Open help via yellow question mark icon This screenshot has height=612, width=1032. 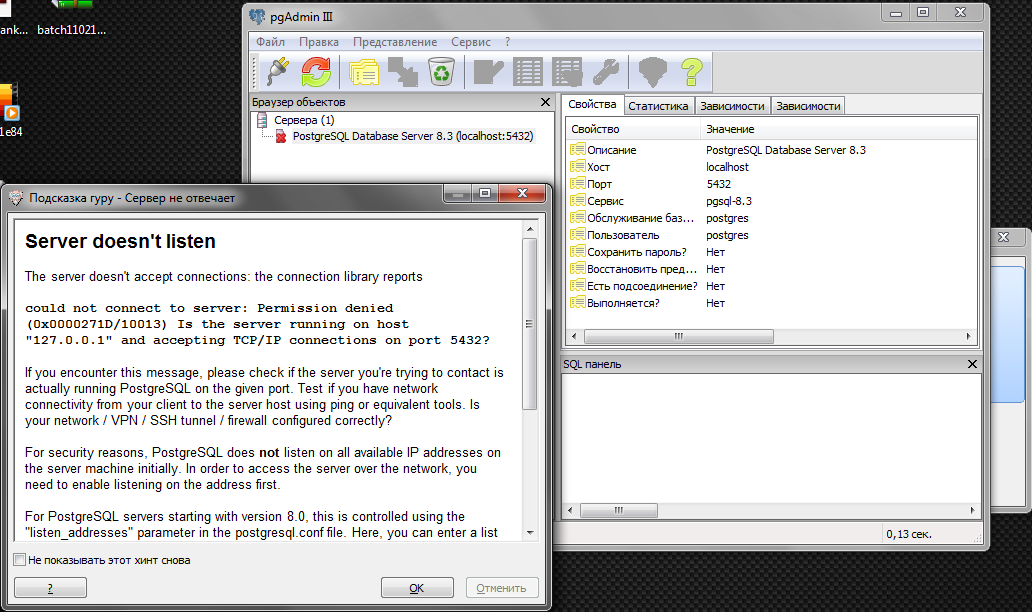[x=692, y=71]
